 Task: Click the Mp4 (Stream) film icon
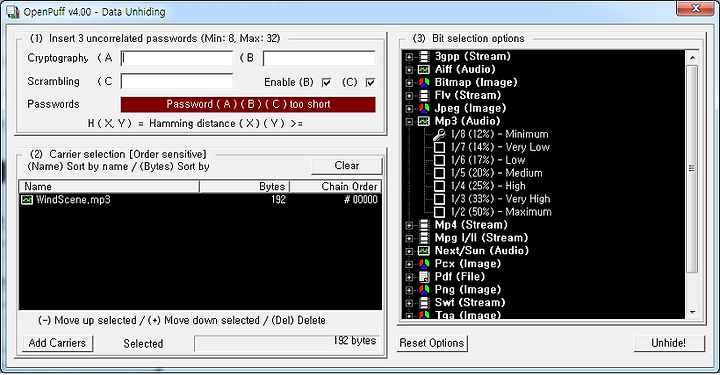tap(424, 225)
